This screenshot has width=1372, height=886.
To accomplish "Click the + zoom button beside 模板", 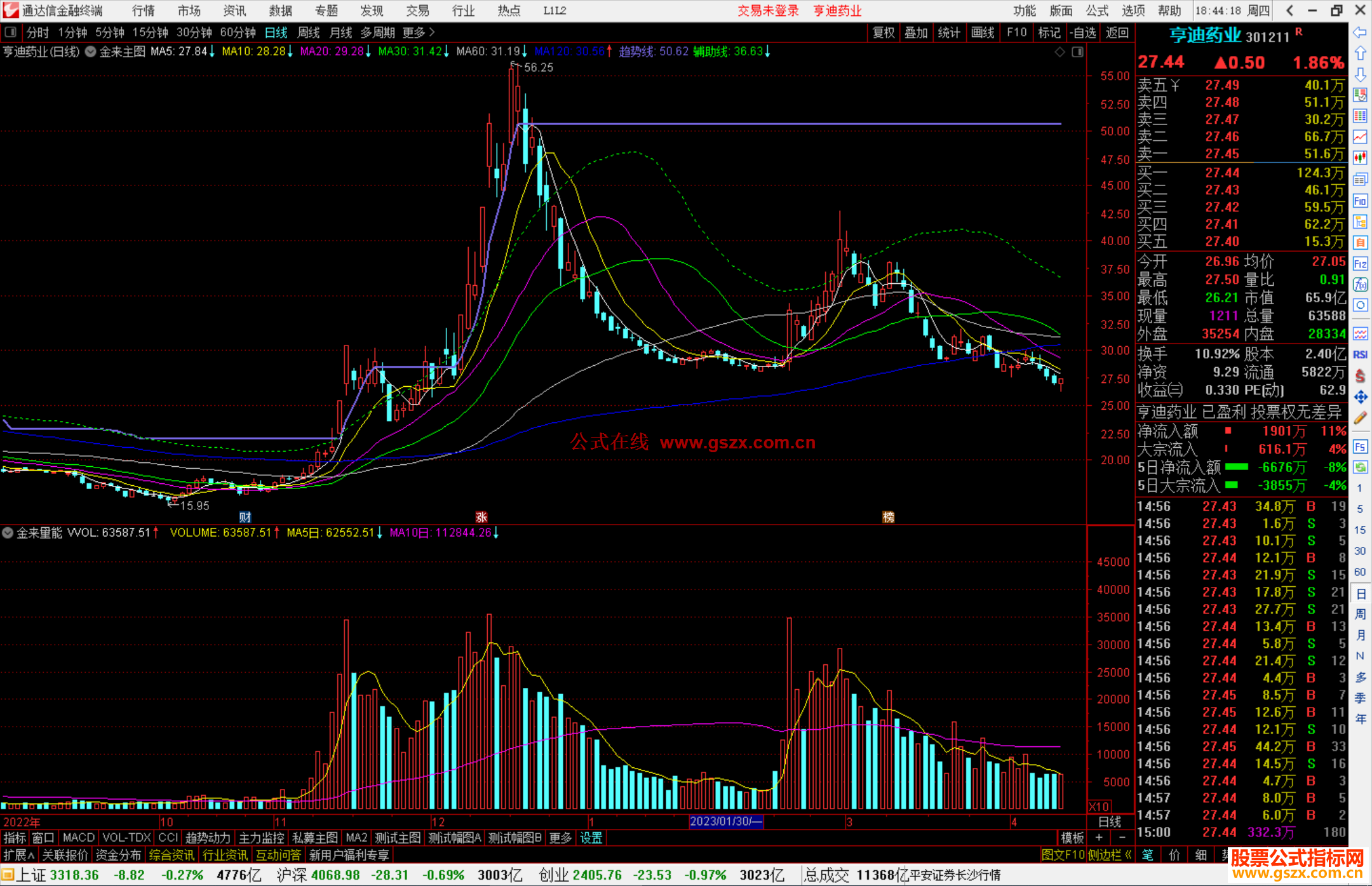I will [x=1100, y=838].
